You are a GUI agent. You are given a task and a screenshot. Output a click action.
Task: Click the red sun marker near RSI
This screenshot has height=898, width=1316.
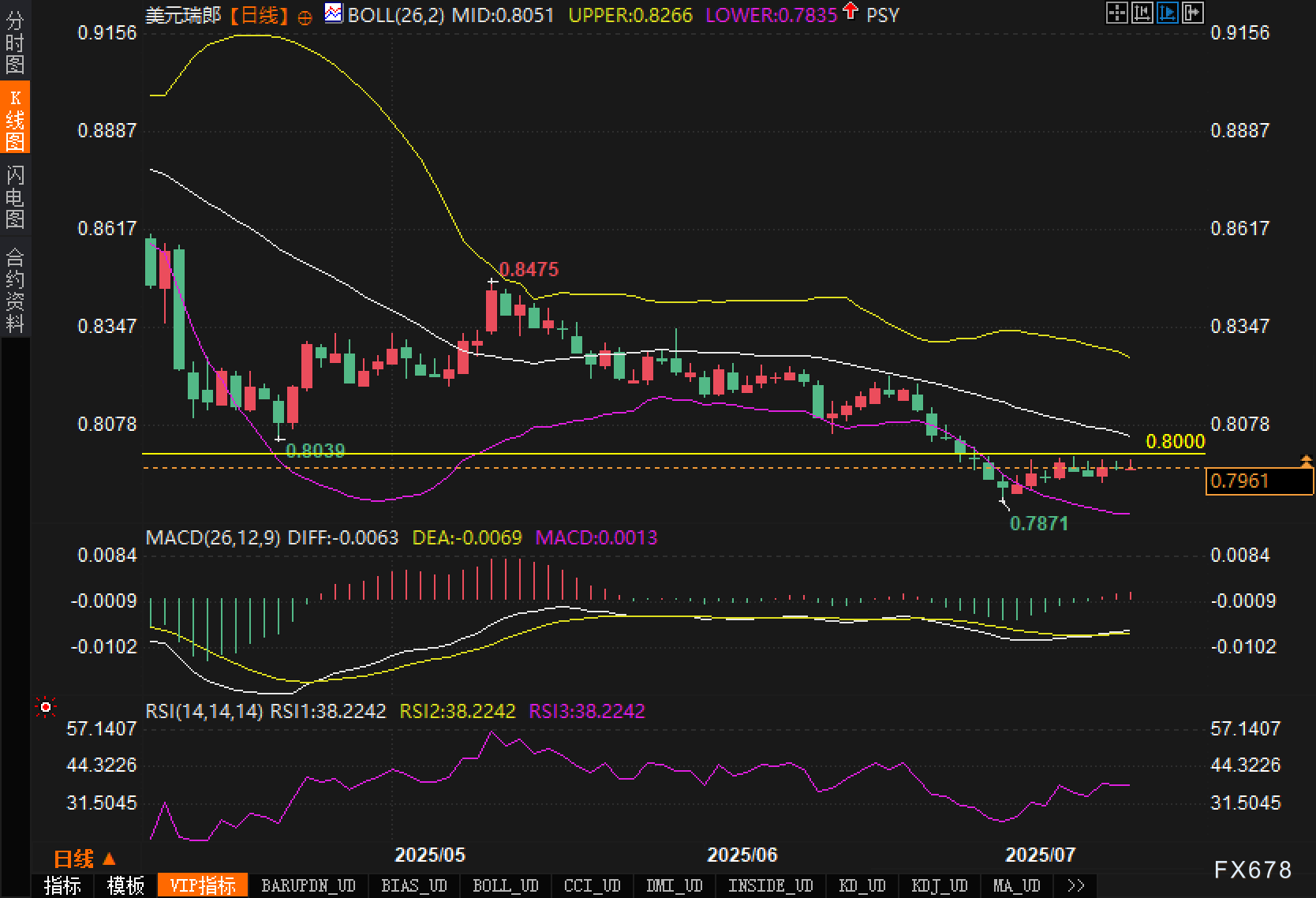46,708
